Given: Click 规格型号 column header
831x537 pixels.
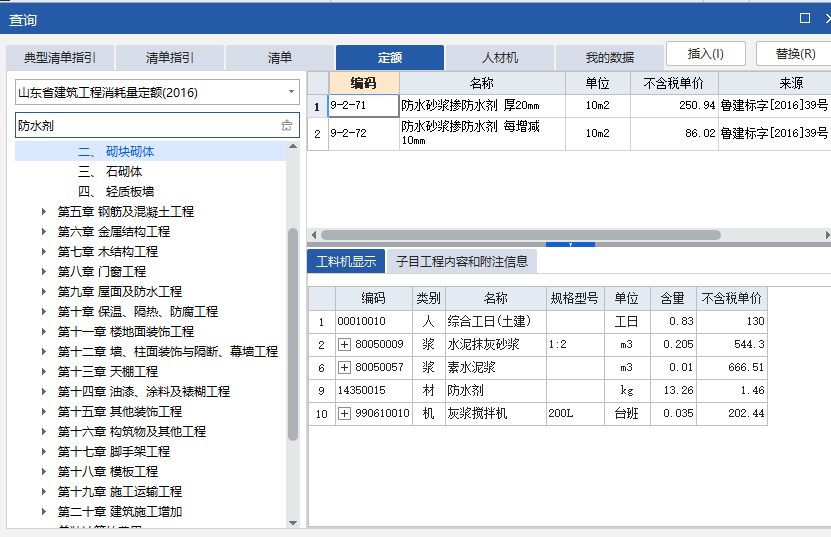Looking at the screenshot, I should pos(575,298).
